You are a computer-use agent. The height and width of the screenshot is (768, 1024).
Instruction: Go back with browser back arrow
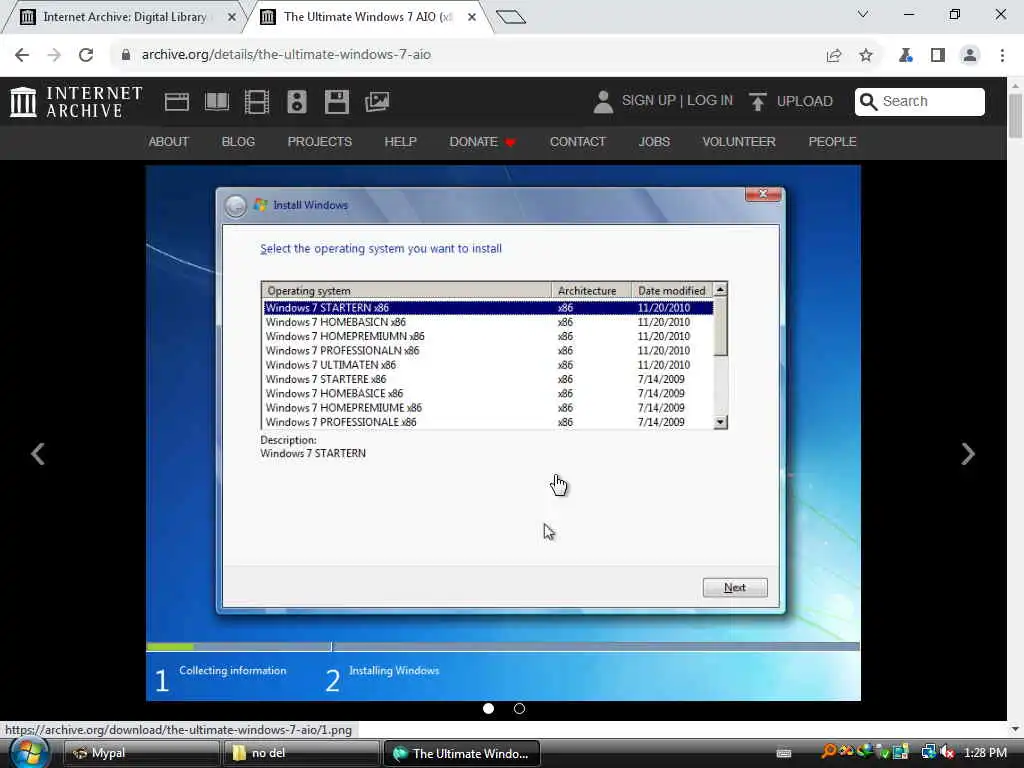point(22,55)
